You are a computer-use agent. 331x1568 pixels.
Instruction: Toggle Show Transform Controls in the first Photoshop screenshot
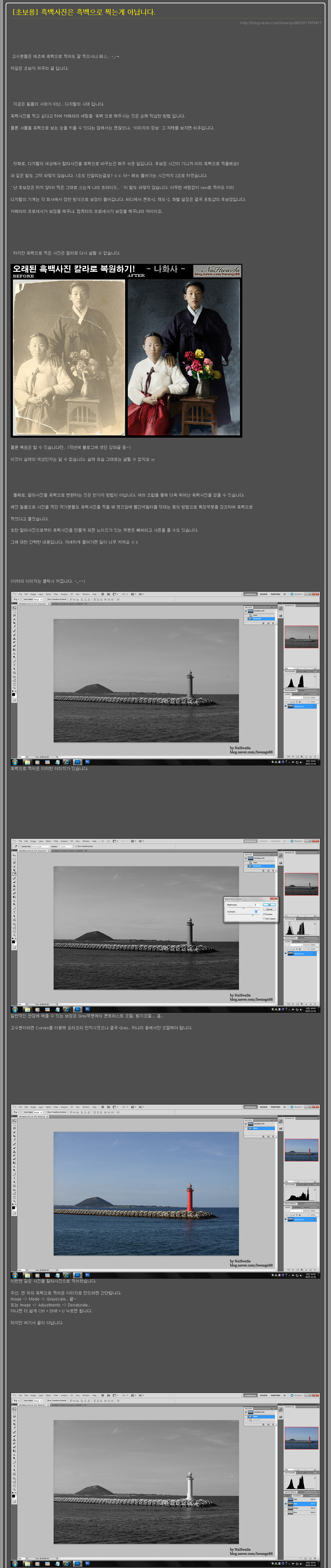pos(46,600)
